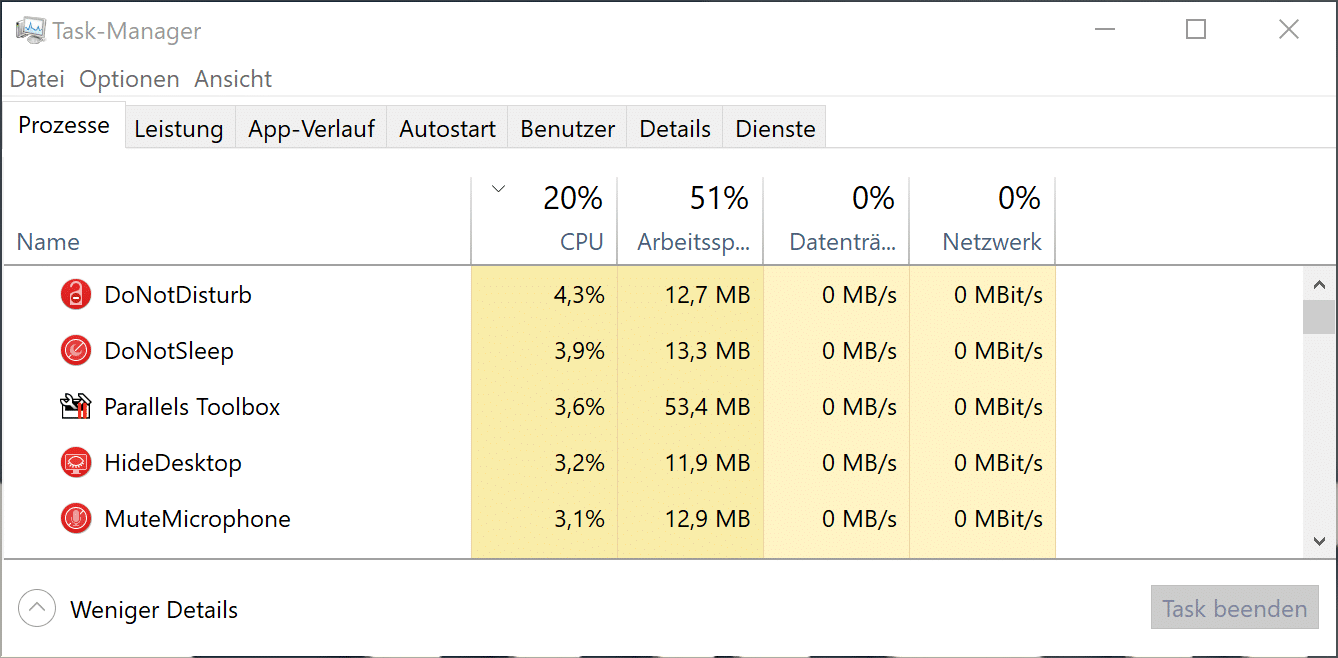1338x658 pixels.
Task: Sort by the Name column header
Action: coord(48,242)
